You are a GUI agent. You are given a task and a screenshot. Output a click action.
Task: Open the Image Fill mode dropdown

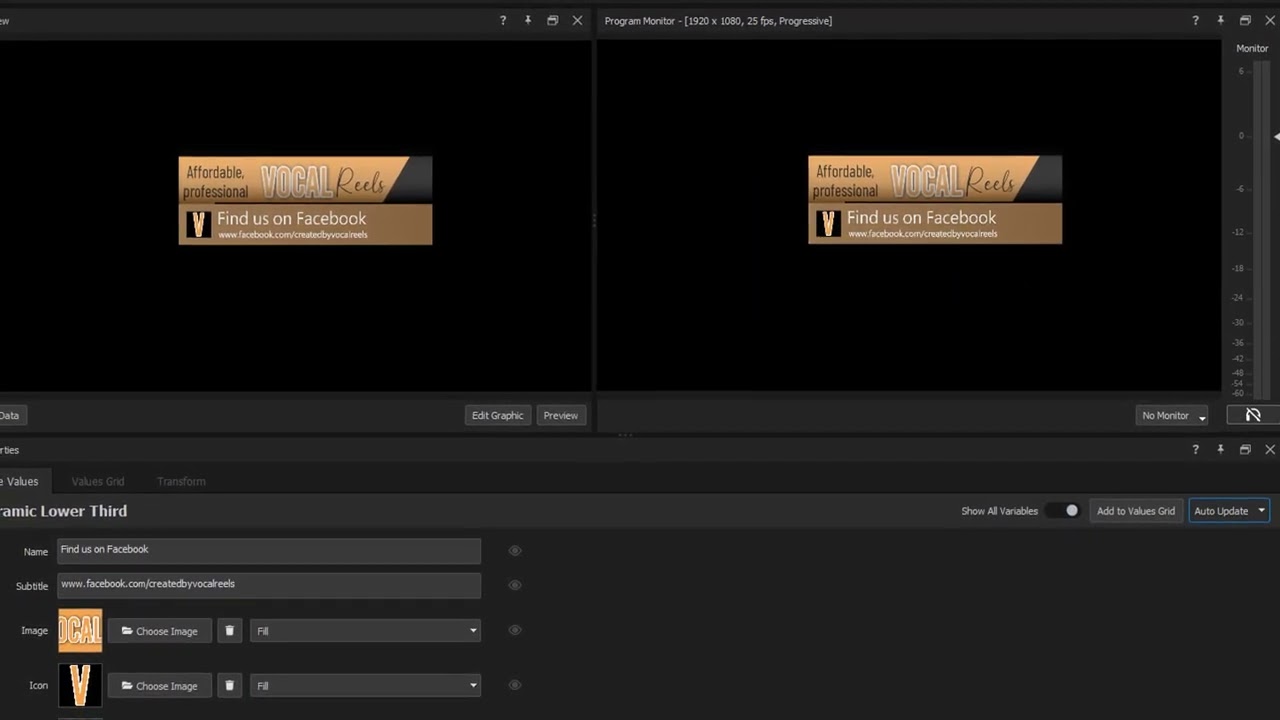tap(365, 631)
